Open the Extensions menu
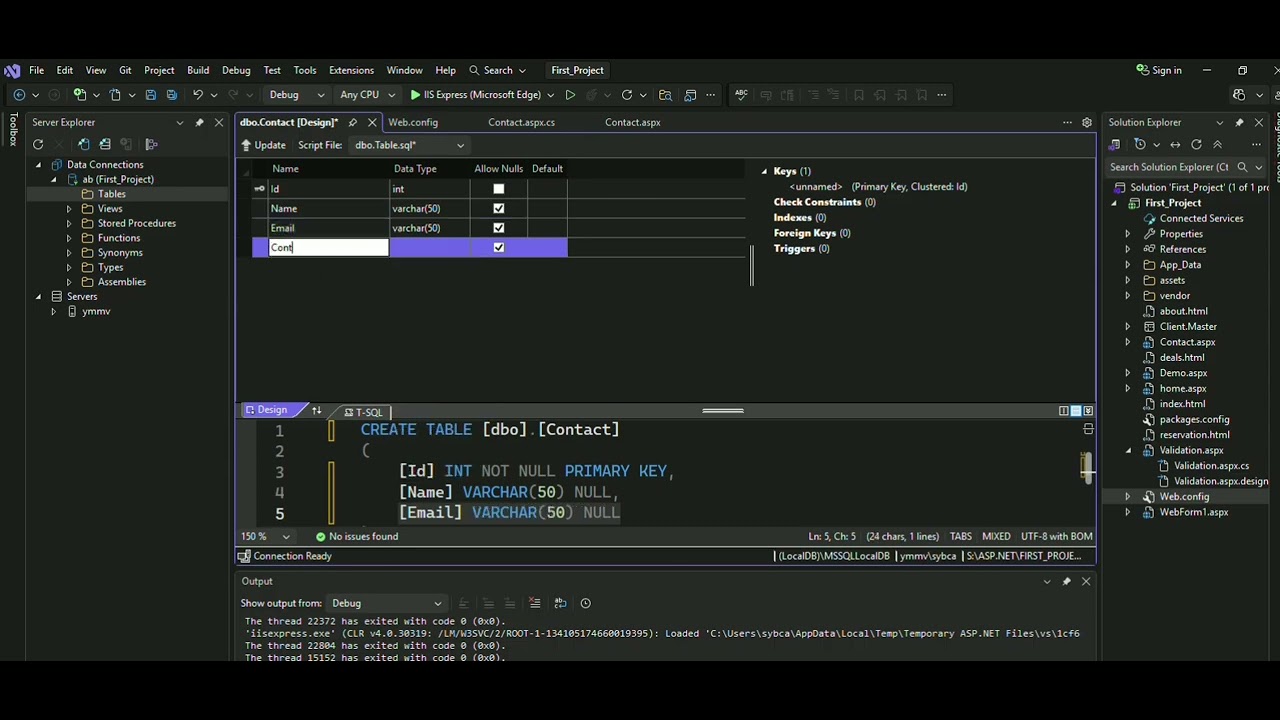1280x720 pixels. 351,70
